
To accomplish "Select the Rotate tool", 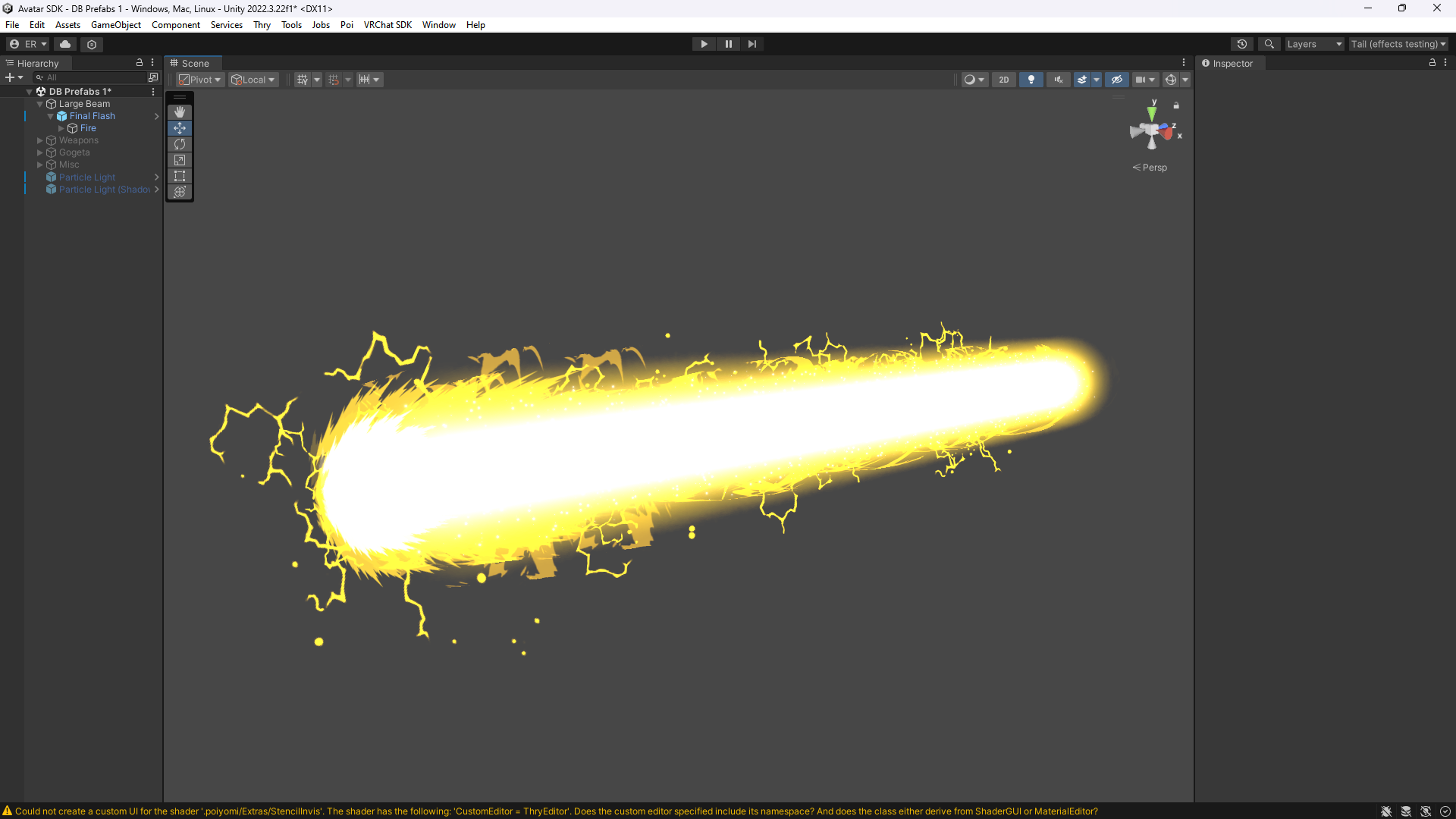I will (x=180, y=144).
